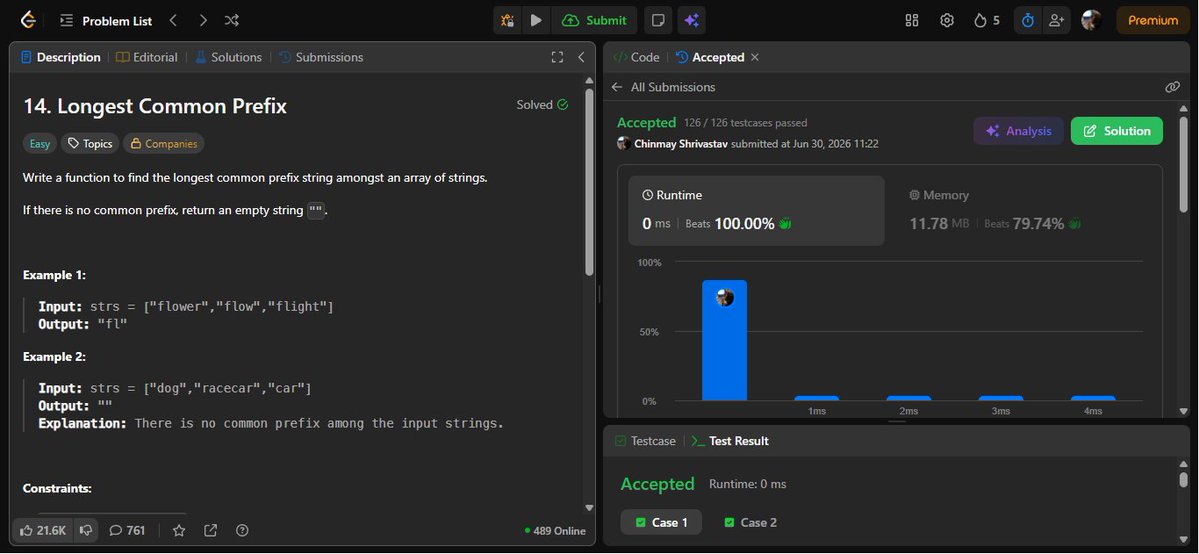Image resolution: width=1199 pixels, height=554 pixels.
Task: Maximize the description panel fullscreen icon
Action: pyautogui.click(x=557, y=57)
